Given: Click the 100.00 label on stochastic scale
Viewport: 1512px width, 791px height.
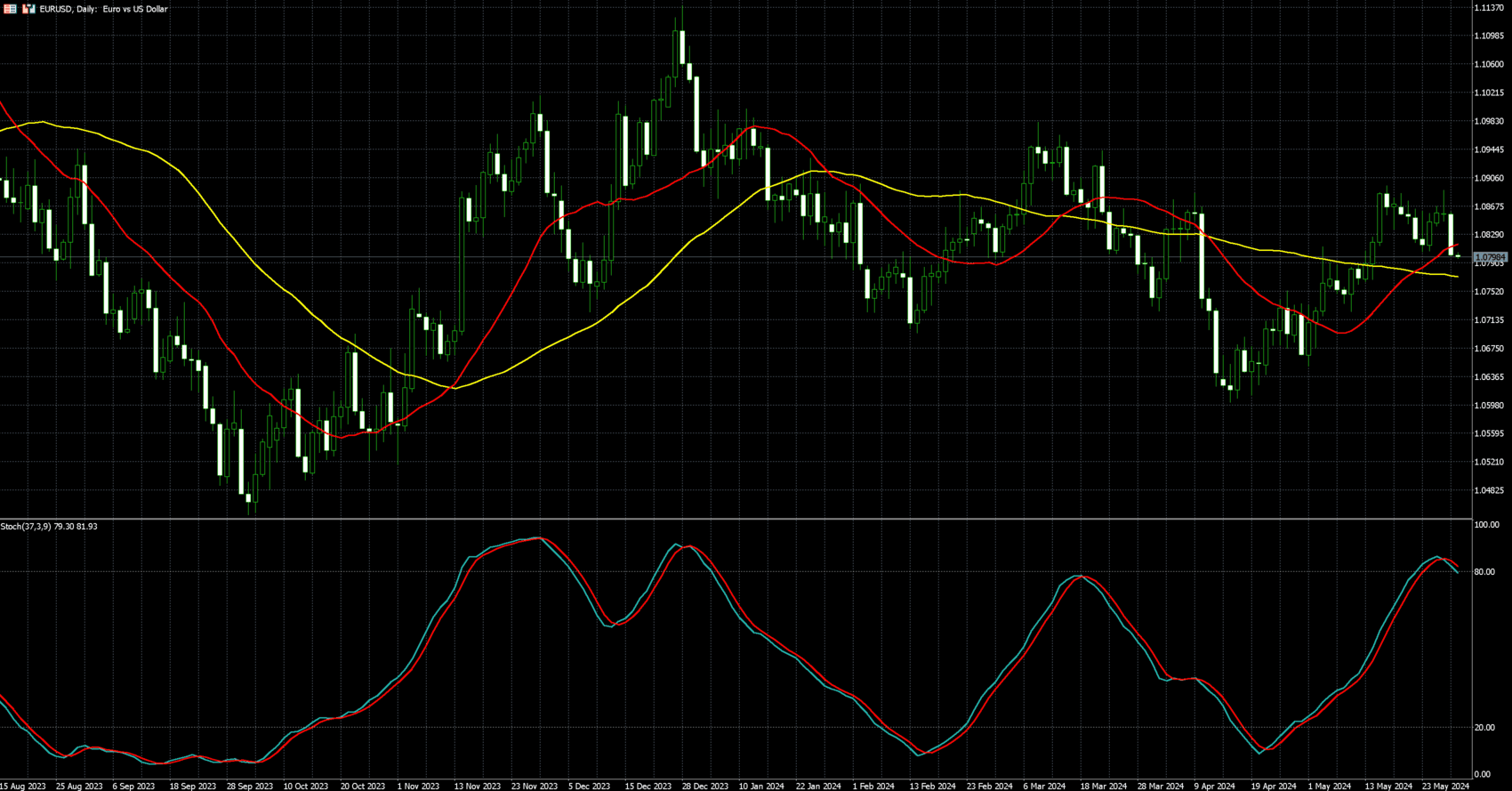Looking at the screenshot, I should click(x=1486, y=525).
